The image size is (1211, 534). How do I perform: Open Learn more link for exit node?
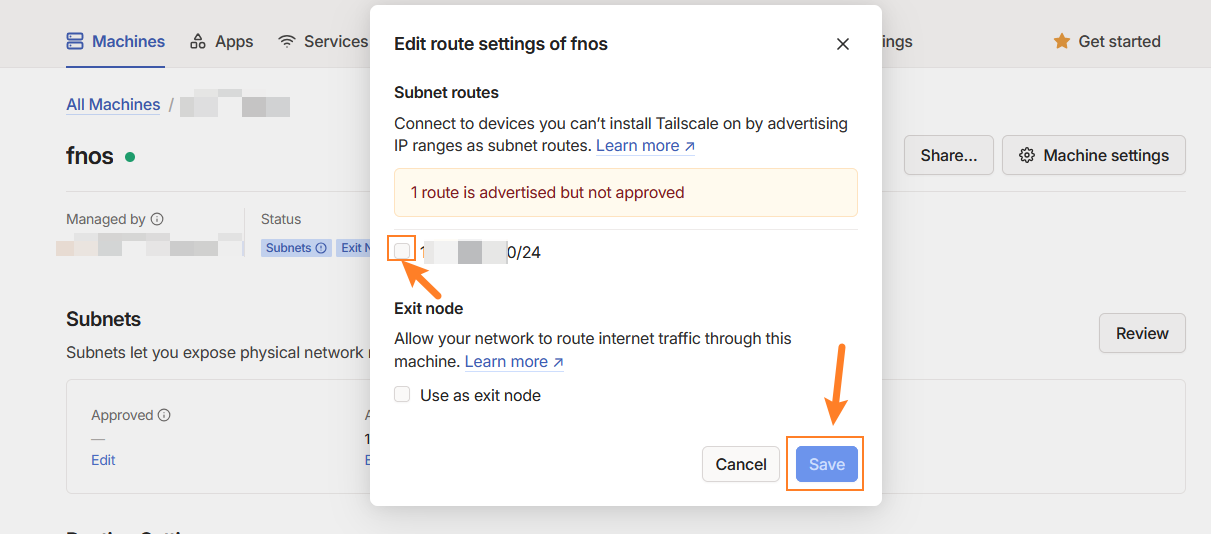click(514, 362)
